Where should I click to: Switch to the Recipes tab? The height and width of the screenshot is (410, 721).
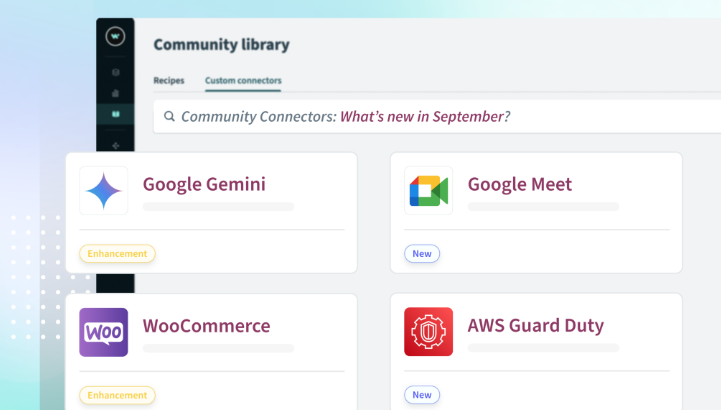point(169,80)
